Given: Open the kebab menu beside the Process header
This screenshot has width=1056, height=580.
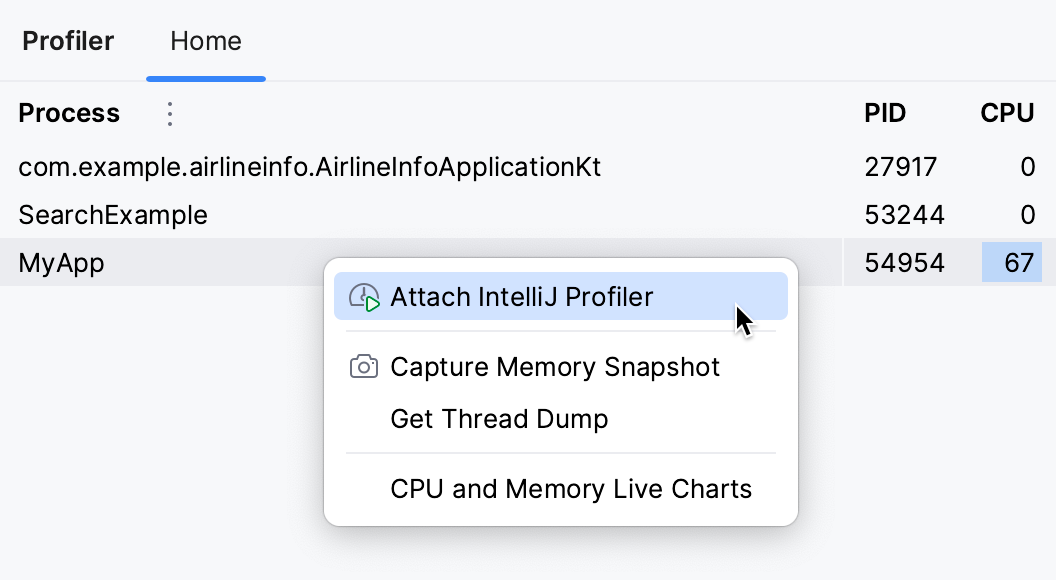Looking at the screenshot, I should click(x=170, y=113).
